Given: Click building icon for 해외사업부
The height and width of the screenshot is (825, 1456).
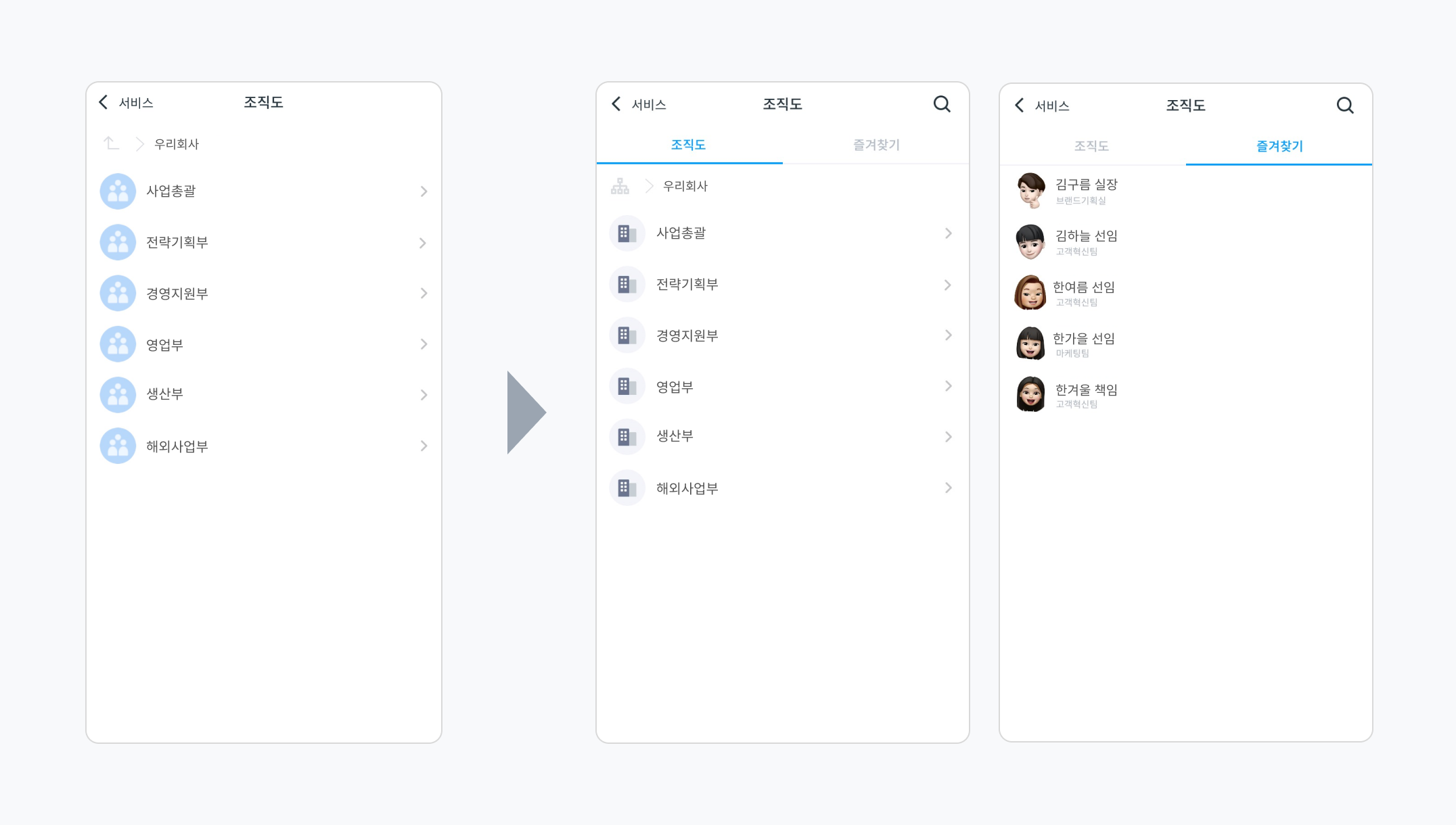Looking at the screenshot, I should click(x=627, y=488).
